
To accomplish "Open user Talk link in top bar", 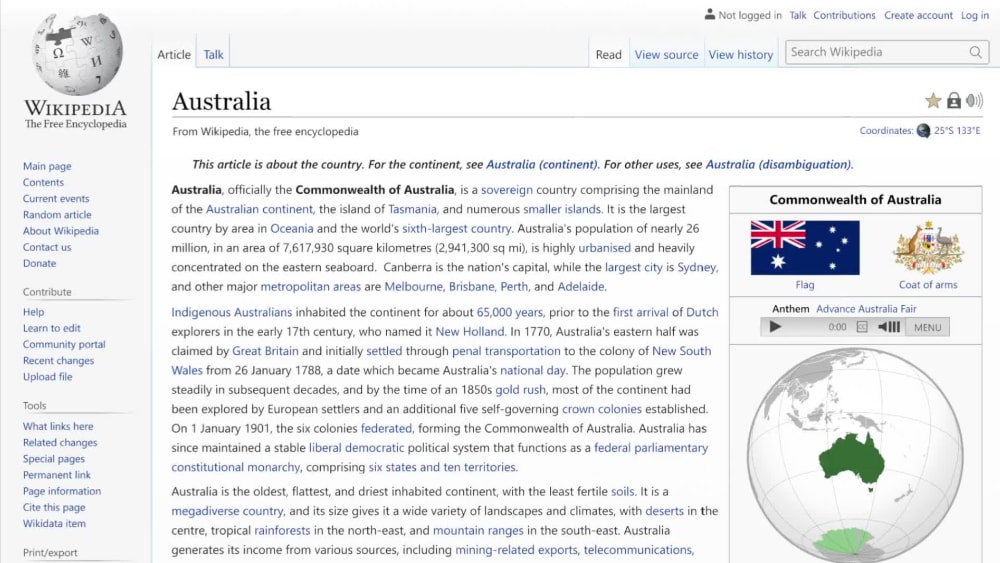I will [797, 15].
